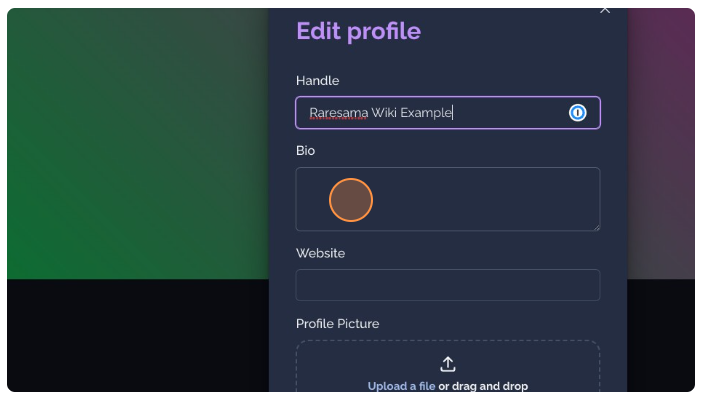This screenshot has height=401, width=705.
Task: Focus the Bio text area
Action: tap(447, 199)
